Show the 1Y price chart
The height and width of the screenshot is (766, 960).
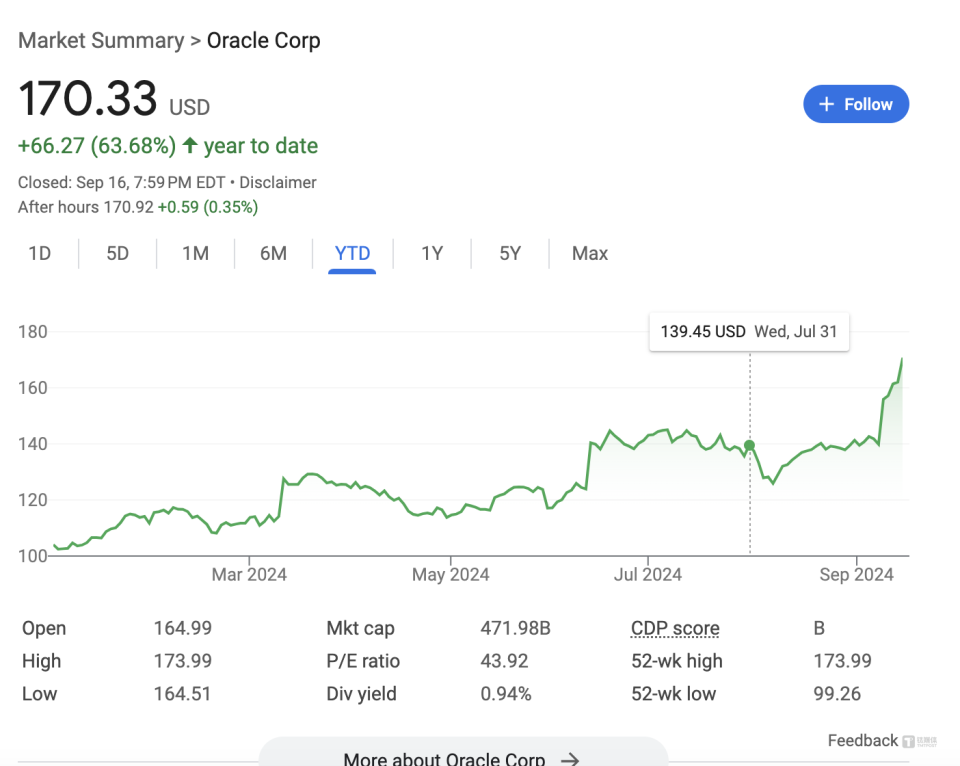(x=431, y=253)
